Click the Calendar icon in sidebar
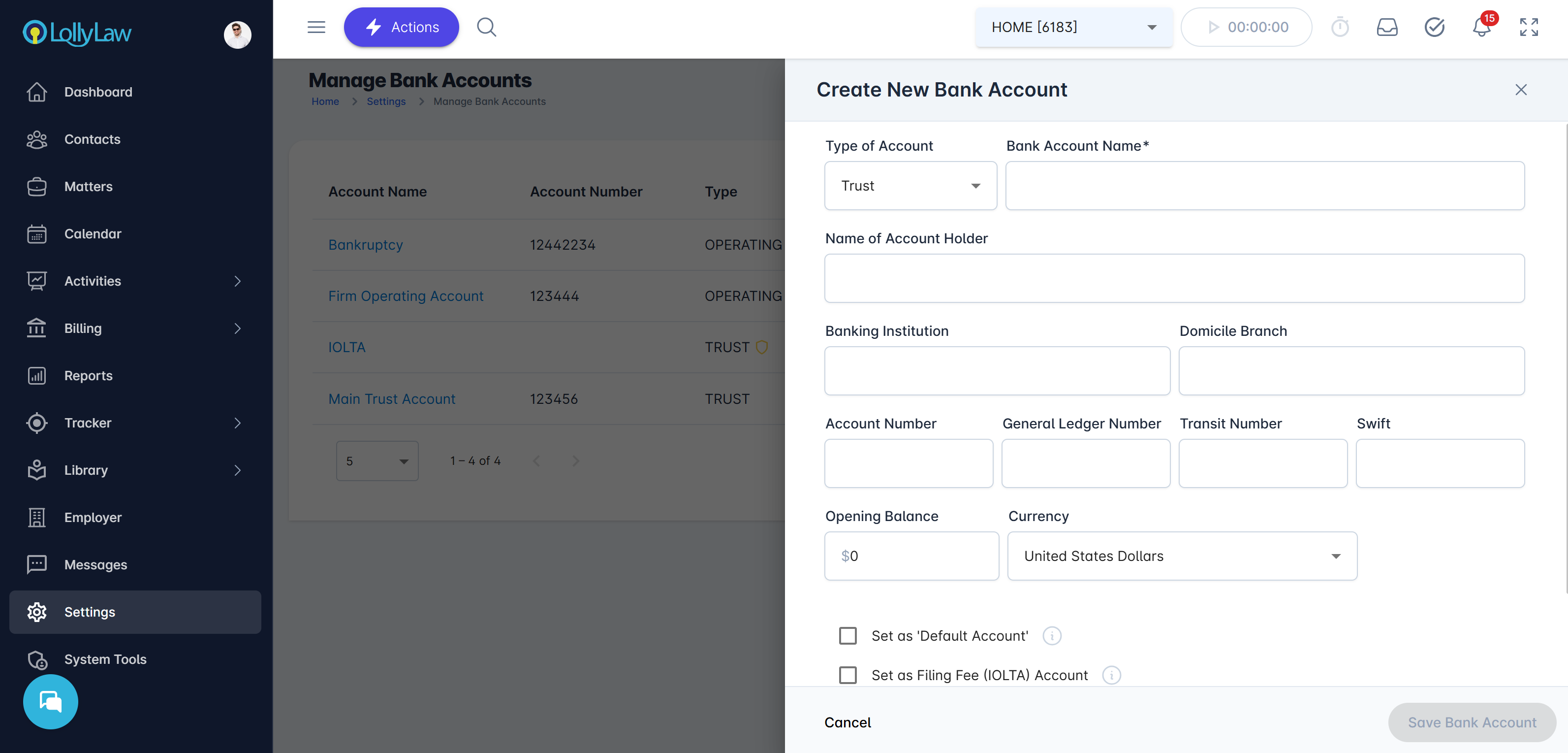This screenshot has width=1568, height=753. 36,234
